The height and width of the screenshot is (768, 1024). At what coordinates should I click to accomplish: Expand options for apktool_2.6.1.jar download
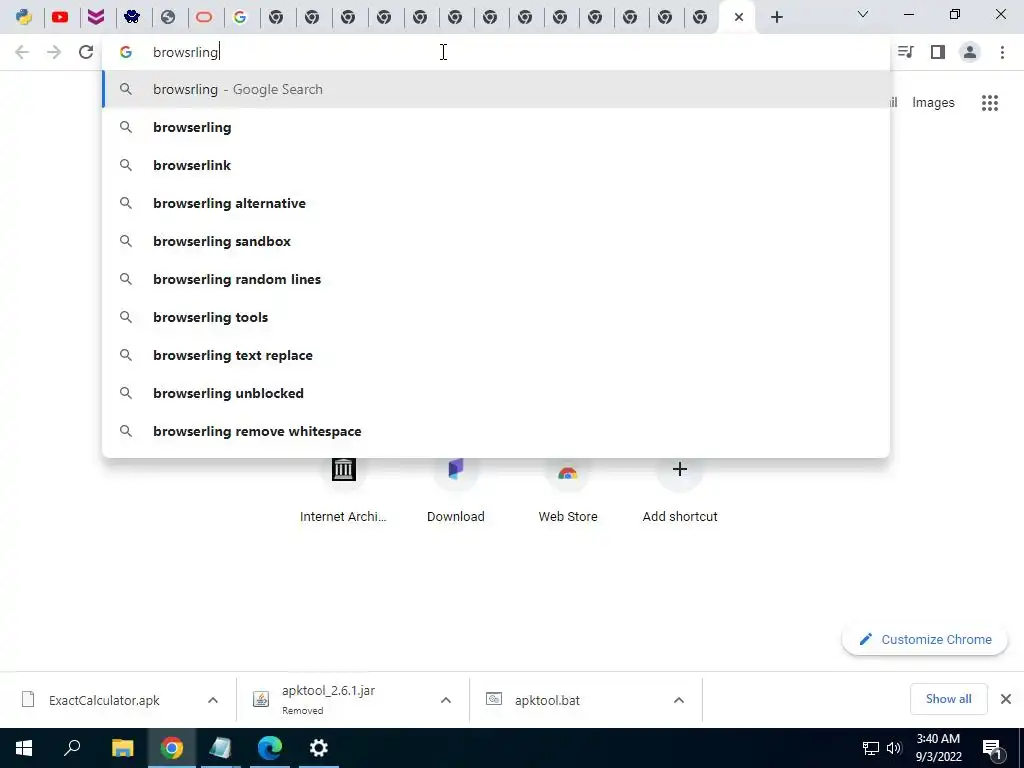(446, 700)
